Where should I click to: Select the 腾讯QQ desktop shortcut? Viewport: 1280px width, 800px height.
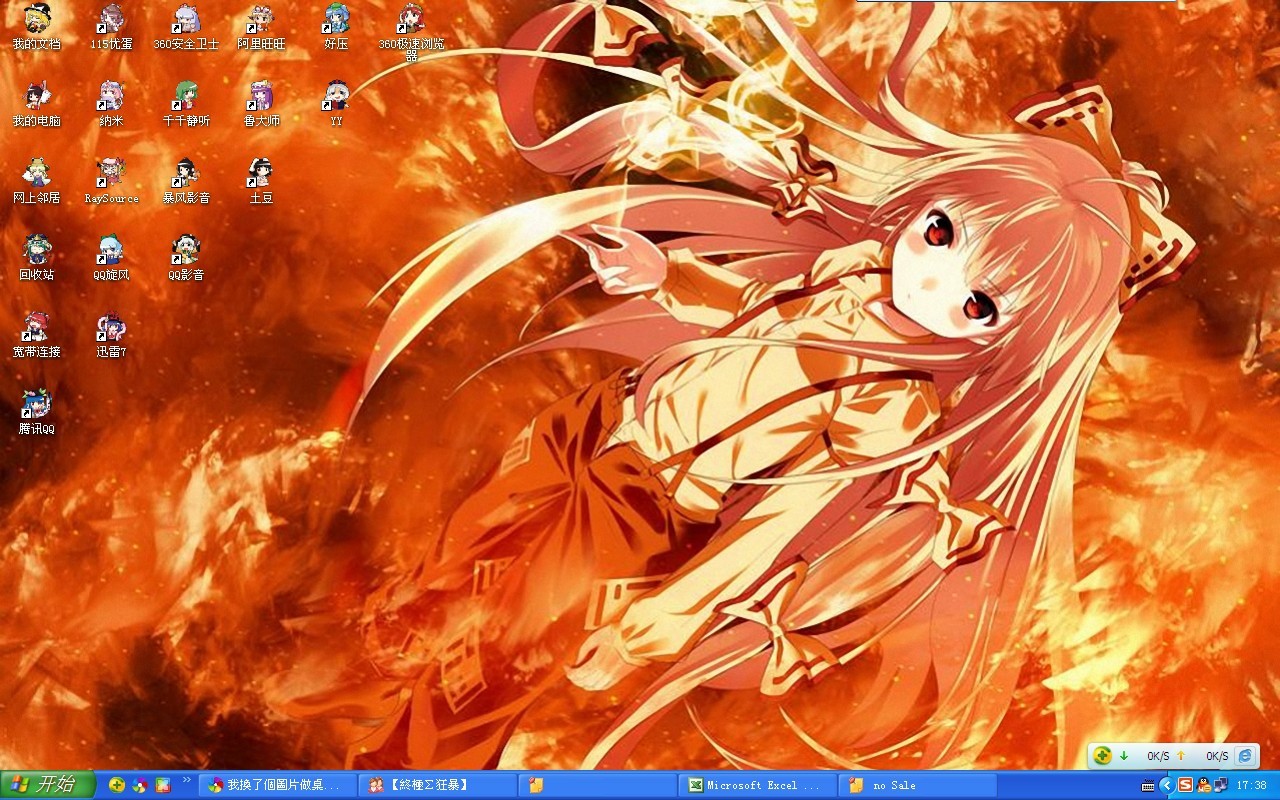(36, 406)
